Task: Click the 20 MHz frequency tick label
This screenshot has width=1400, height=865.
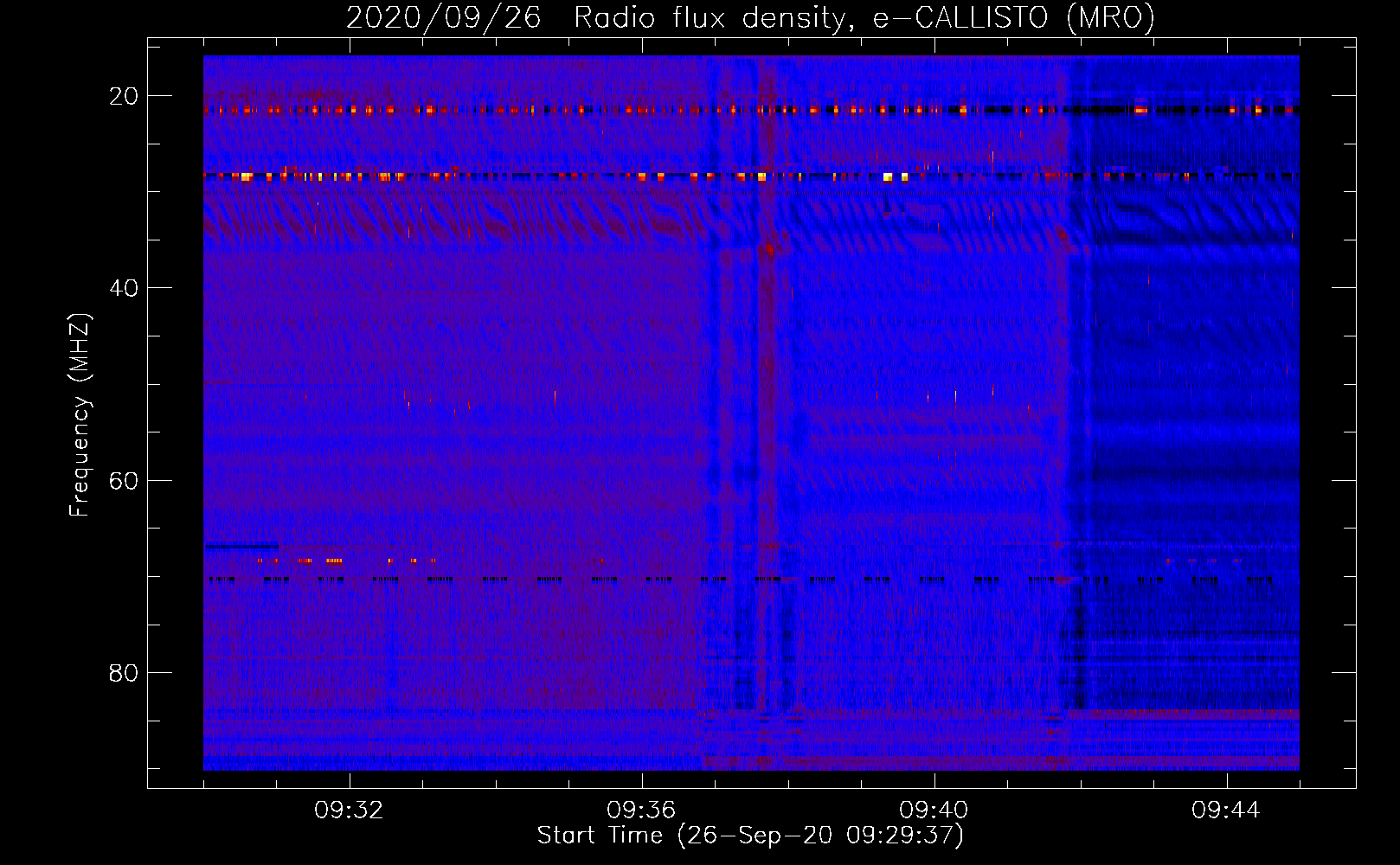Action: coord(124,96)
